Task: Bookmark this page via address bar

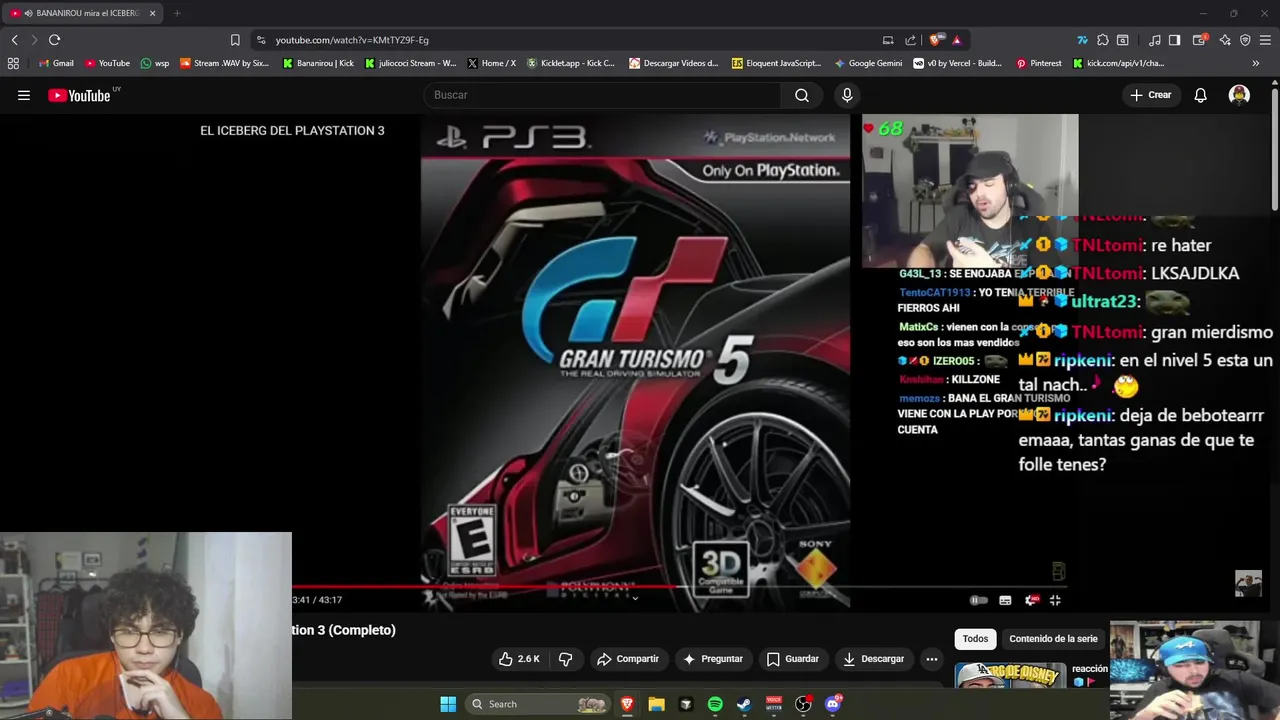Action: pos(235,40)
